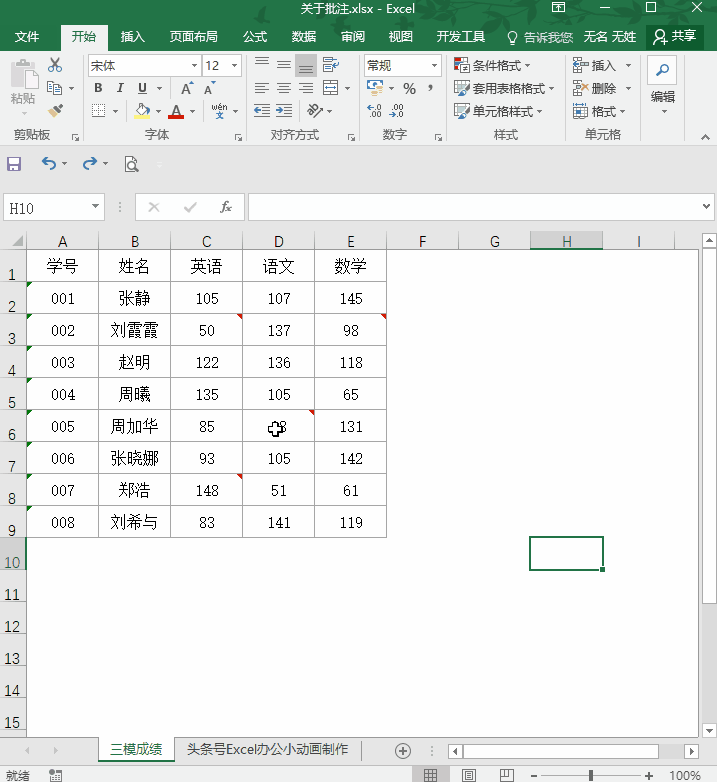717x782 pixels.
Task: Apply the red font color A
Action: (x=176, y=111)
